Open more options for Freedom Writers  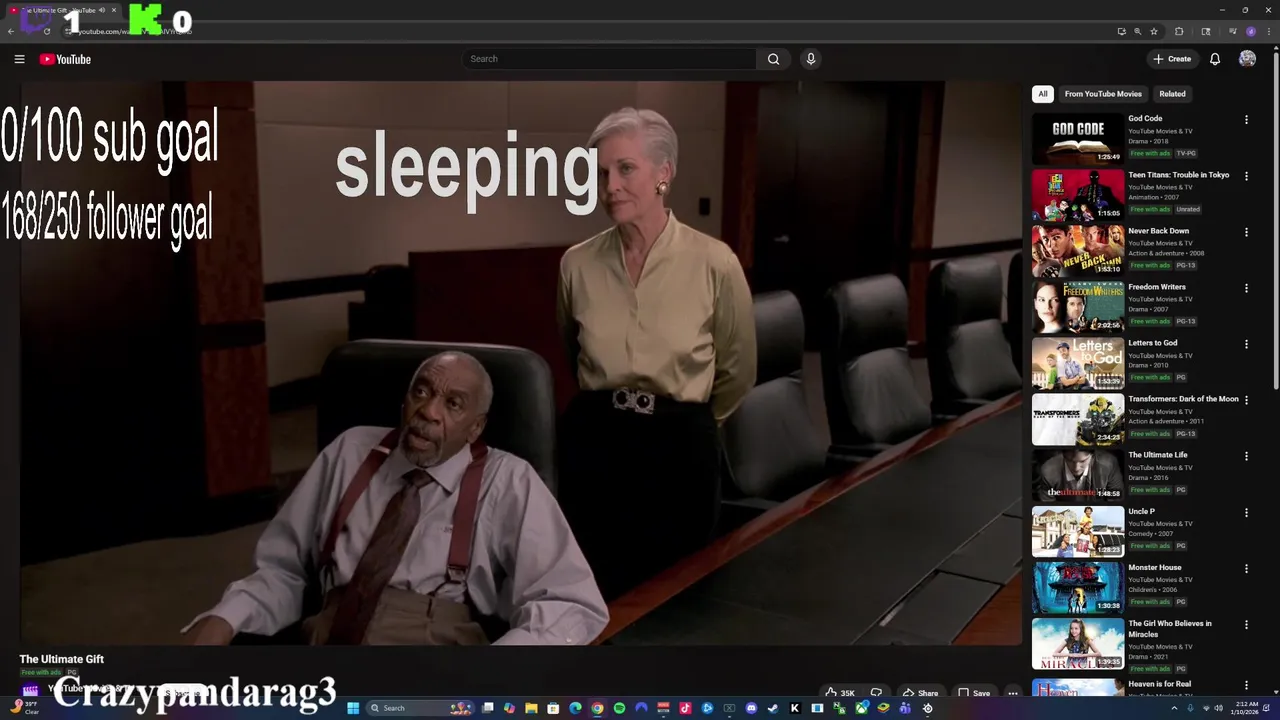[1246, 288]
